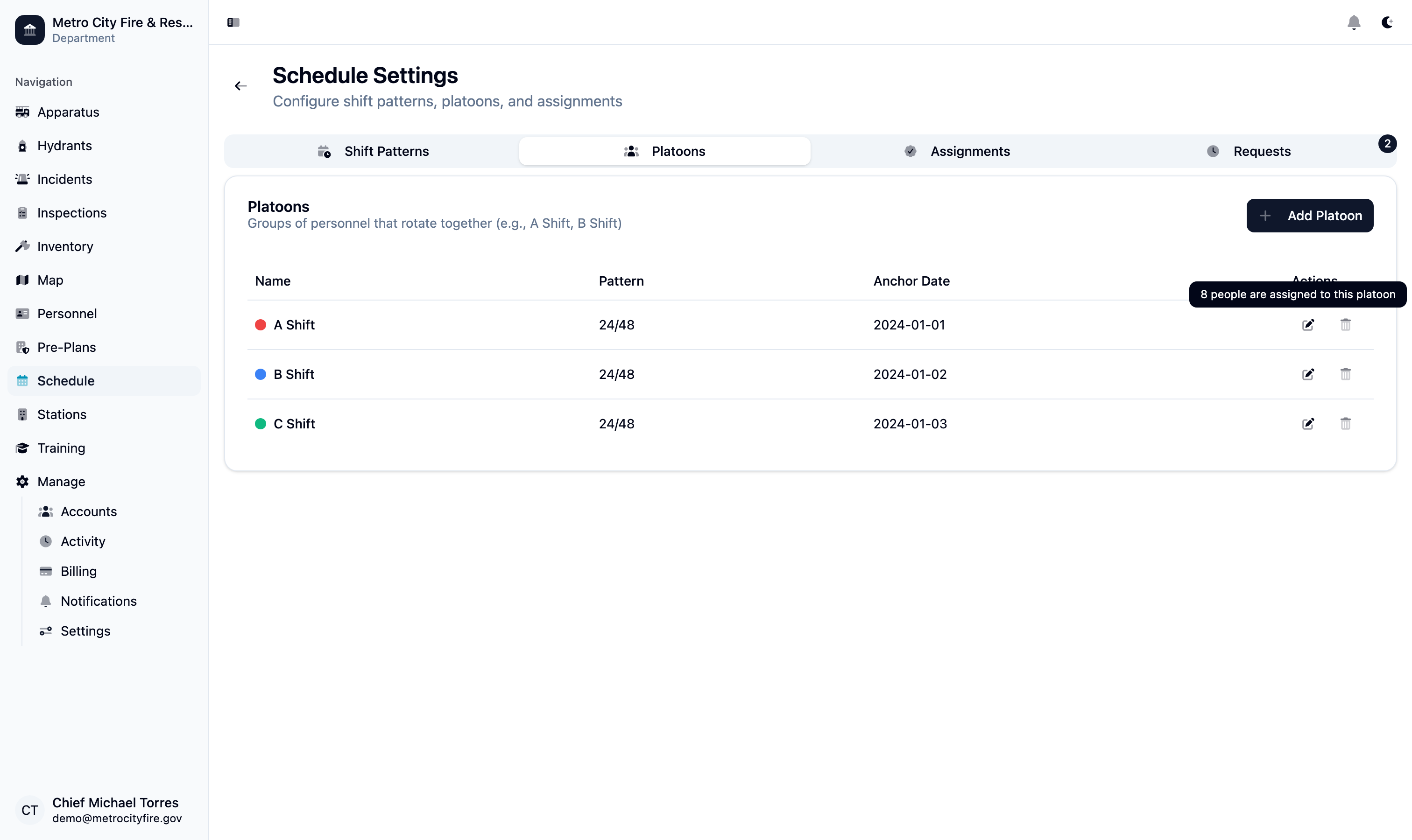Delete the B Shift platoon
The image size is (1412, 840).
(x=1345, y=374)
